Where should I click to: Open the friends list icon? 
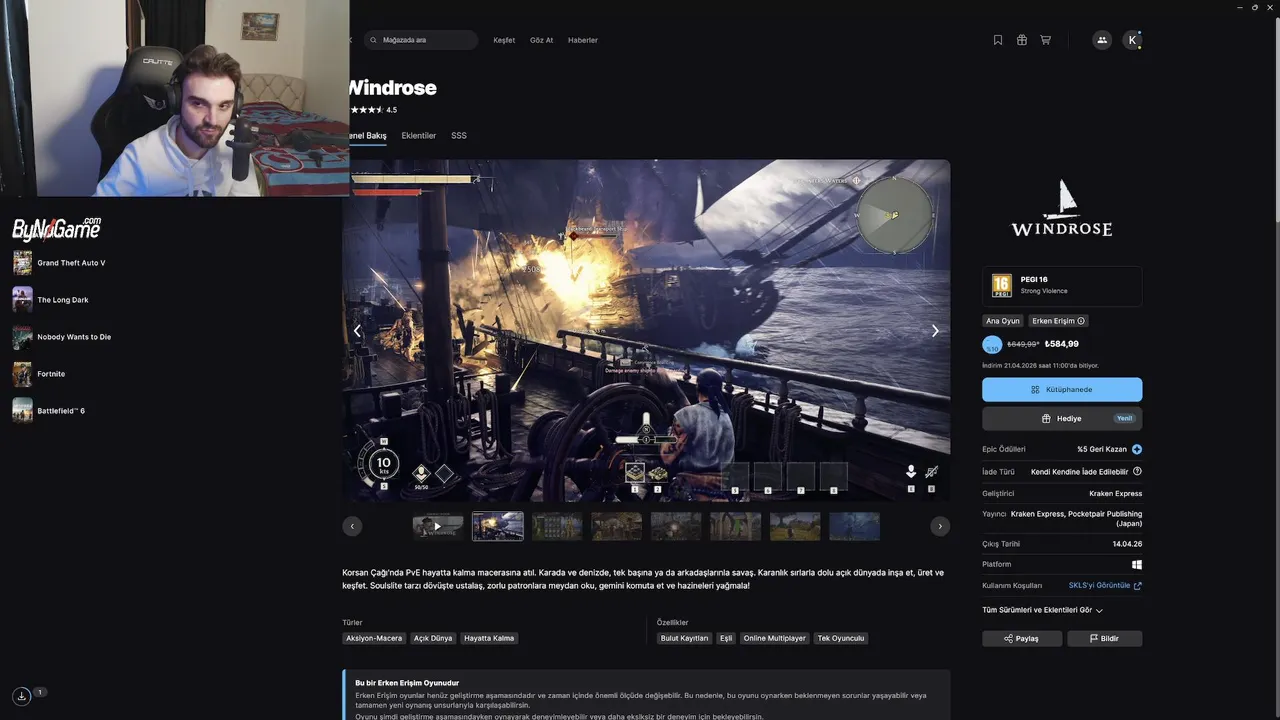(x=1102, y=40)
